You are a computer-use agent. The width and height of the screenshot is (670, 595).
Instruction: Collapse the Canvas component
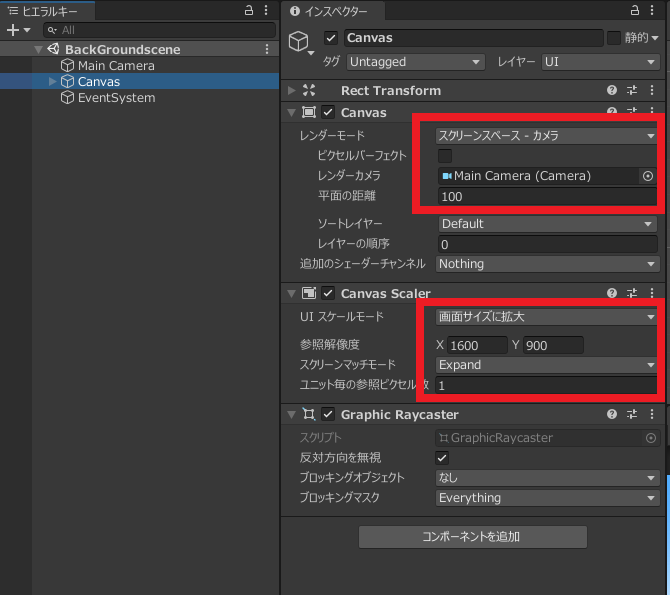pyautogui.click(x=291, y=113)
